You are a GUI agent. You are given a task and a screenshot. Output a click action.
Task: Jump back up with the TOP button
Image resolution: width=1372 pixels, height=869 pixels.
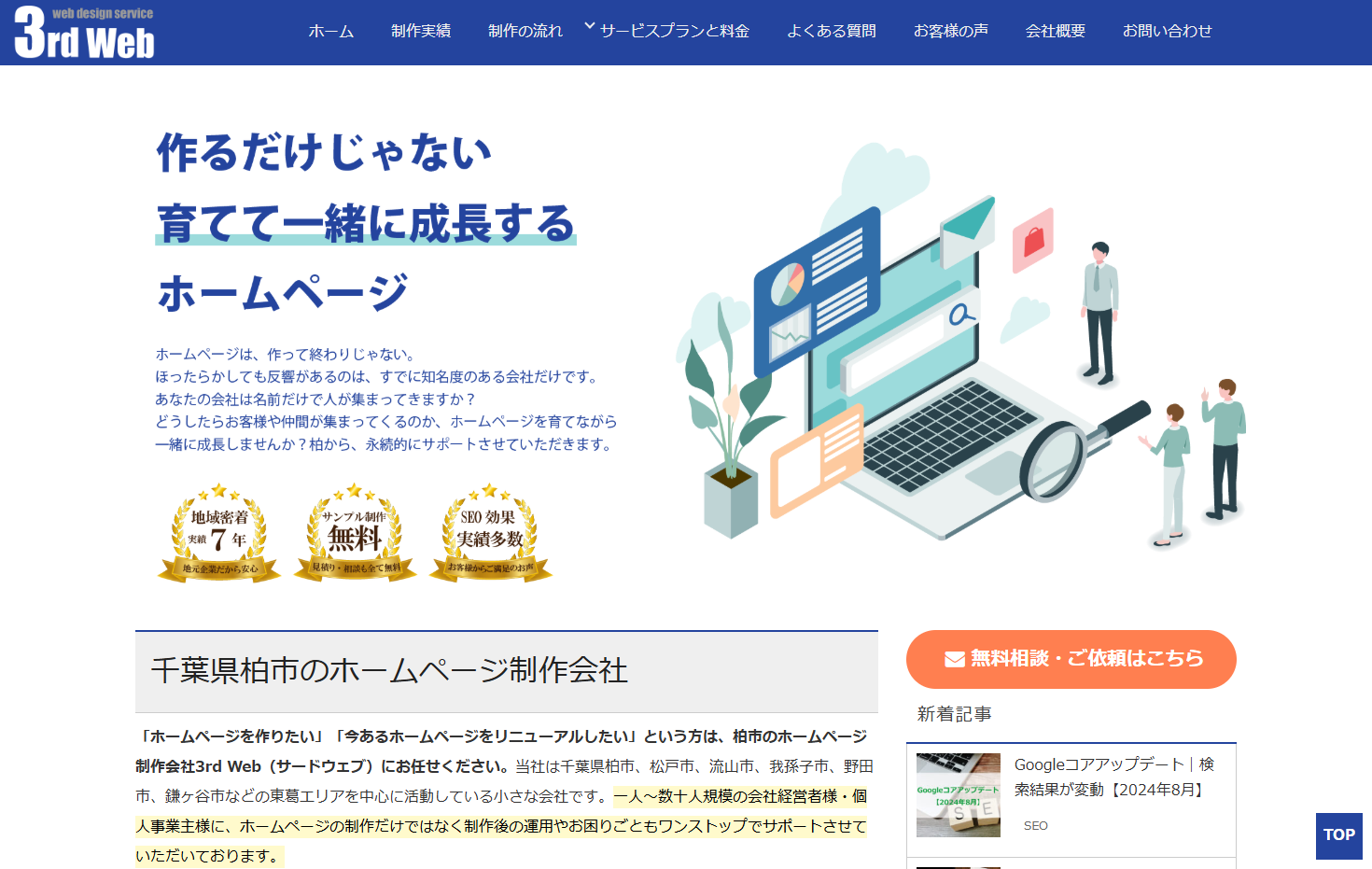pyautogui.click(x=1338, y=835)
